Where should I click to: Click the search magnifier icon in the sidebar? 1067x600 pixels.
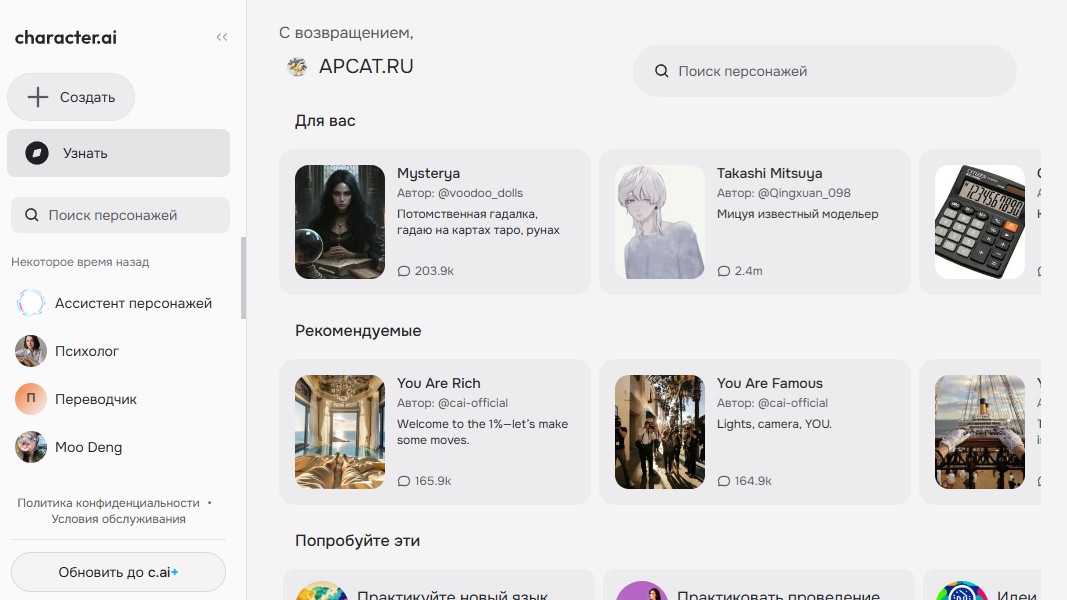click(x=32, y=214)
